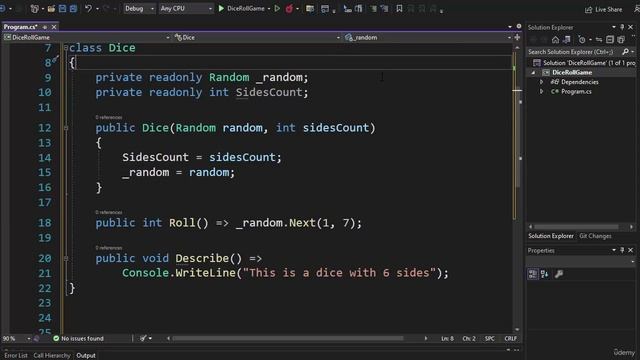Start debugging with green play button
640x360 pixels.
(x=221, y=8)
